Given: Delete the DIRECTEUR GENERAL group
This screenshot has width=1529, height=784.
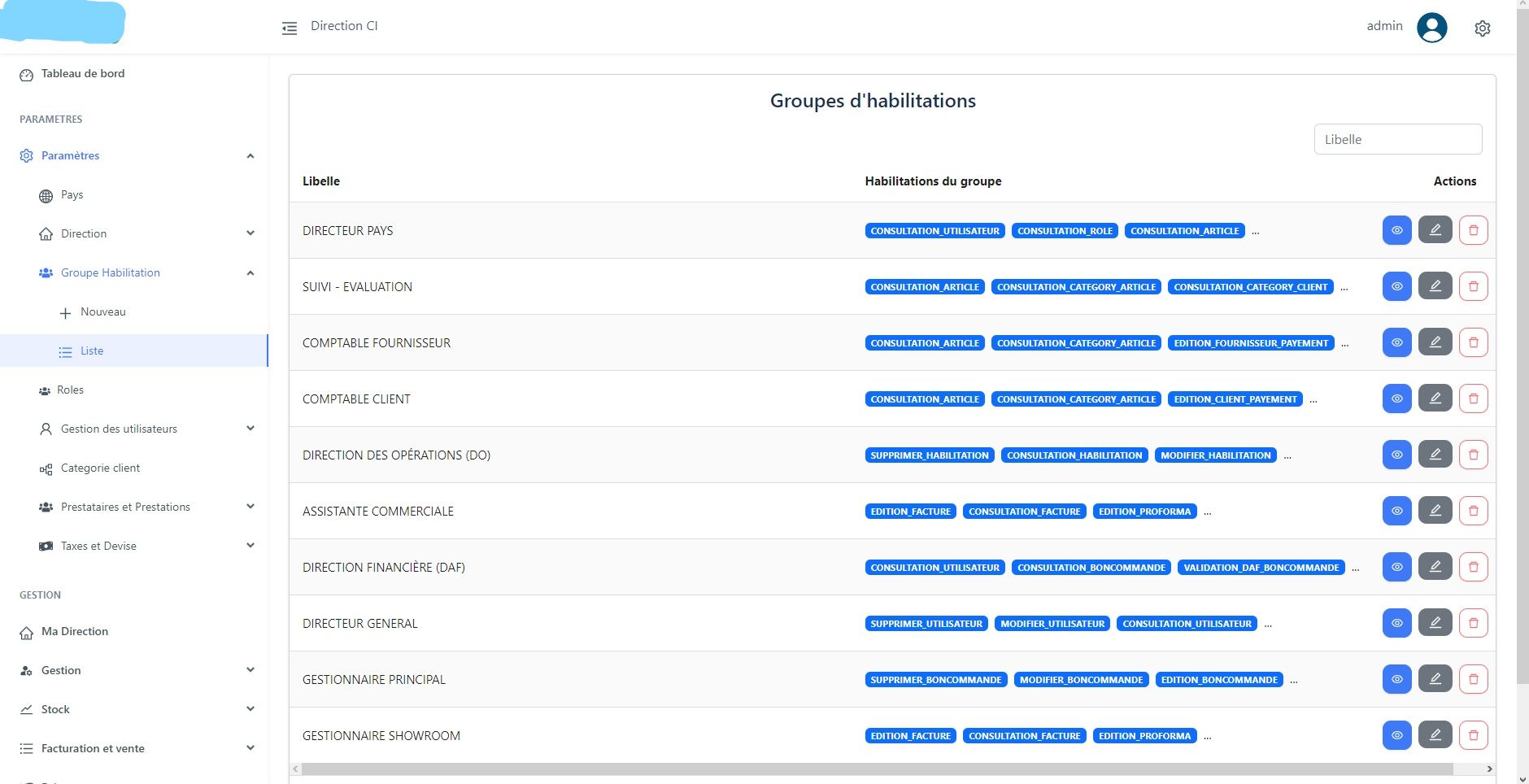Looking at the screenshot, I should 1473,623.
